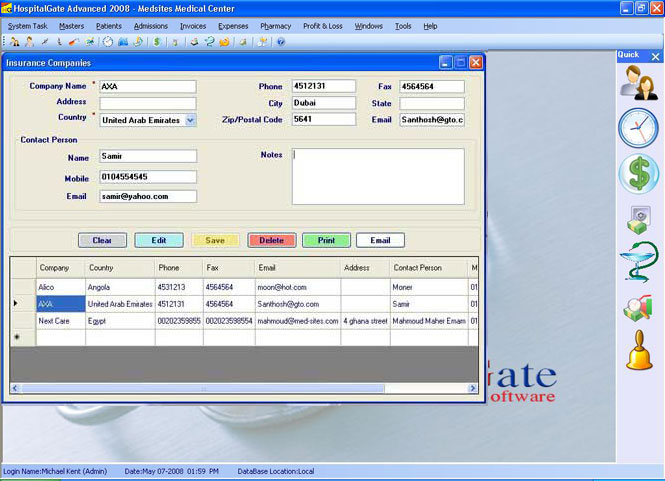This screenshot has width=665, height=481.
Task: Click inside the Notes text area
Action: (x=377, y=177)
